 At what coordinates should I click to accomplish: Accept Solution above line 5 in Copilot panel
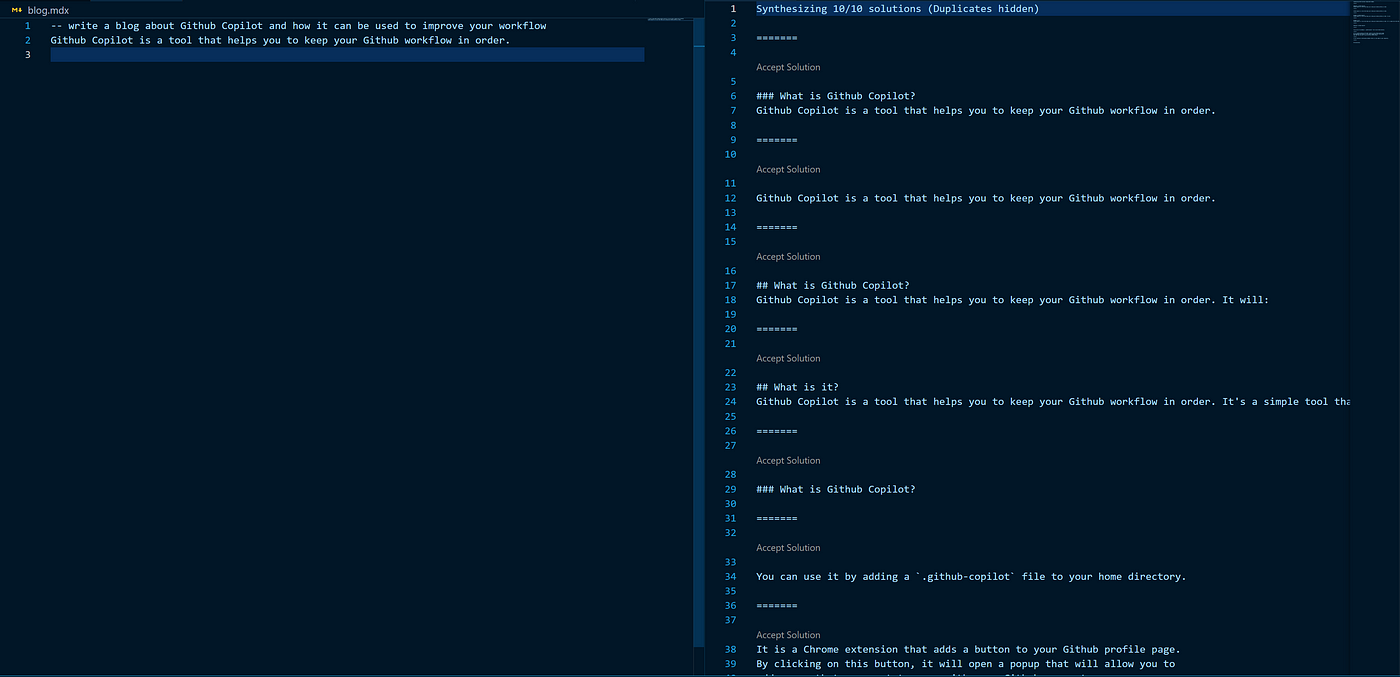point(788,67)
